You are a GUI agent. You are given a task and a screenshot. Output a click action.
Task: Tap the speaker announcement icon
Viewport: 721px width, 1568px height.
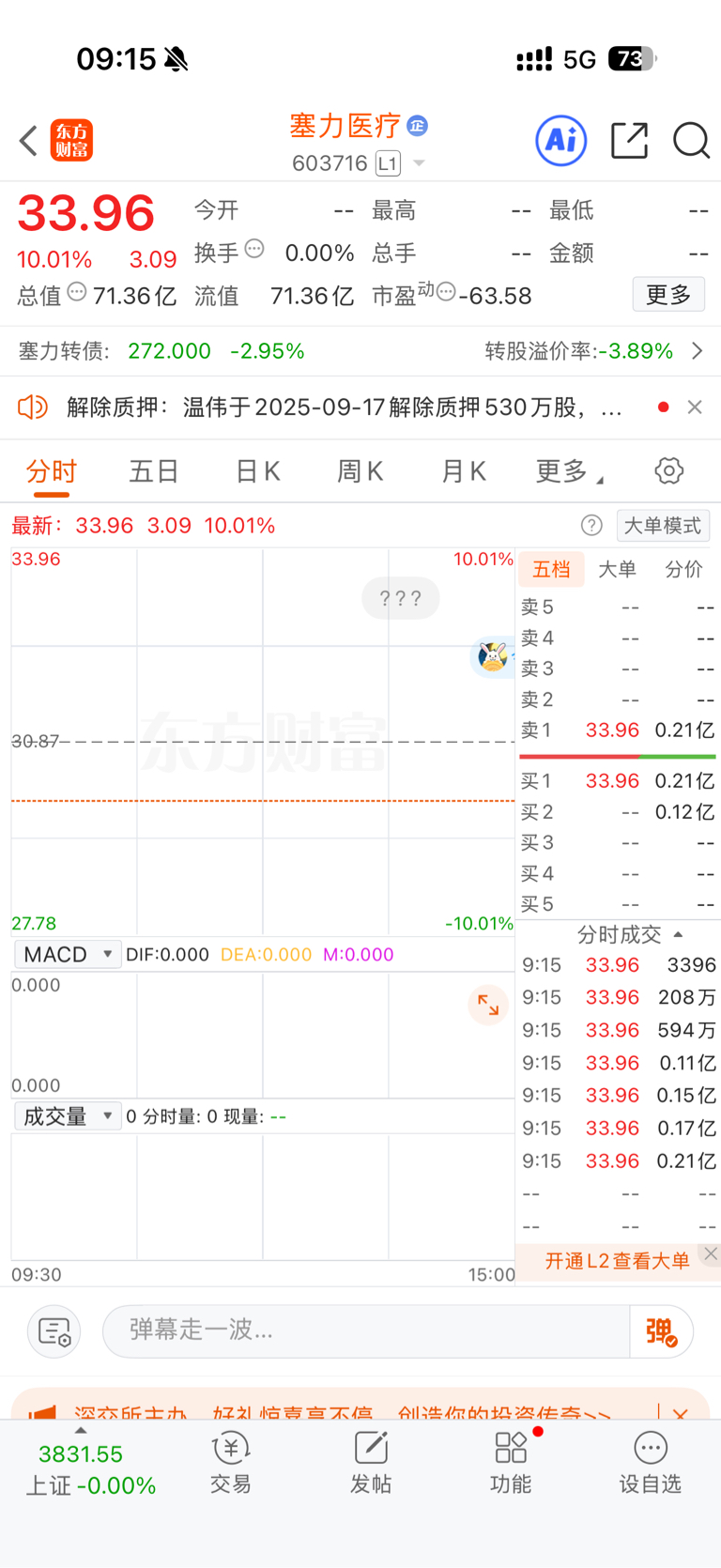tap(33, 407)
